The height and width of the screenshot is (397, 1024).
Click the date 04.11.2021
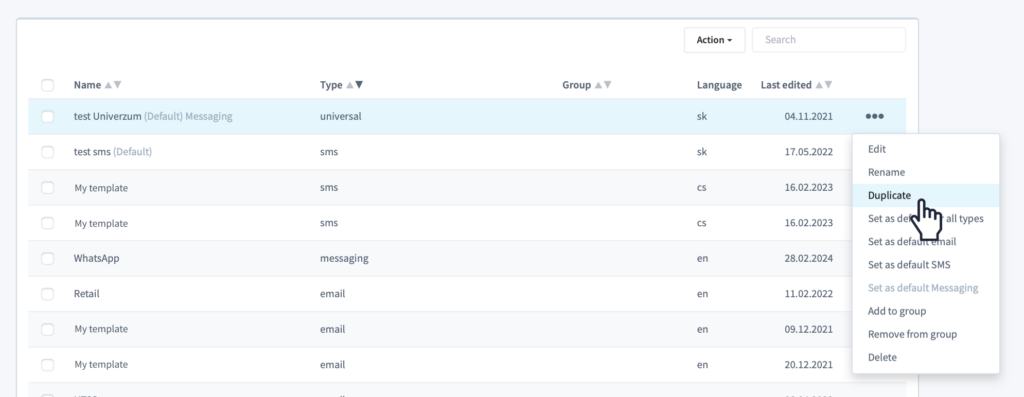tap(808, 117)
